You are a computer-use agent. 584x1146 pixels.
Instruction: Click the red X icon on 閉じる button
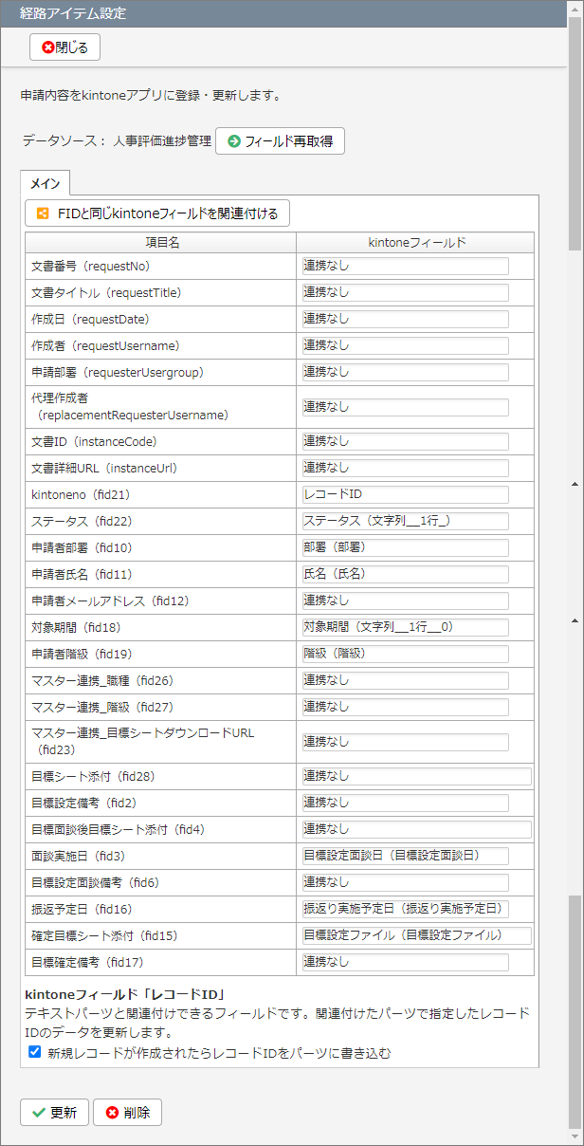tap(48, 48)
